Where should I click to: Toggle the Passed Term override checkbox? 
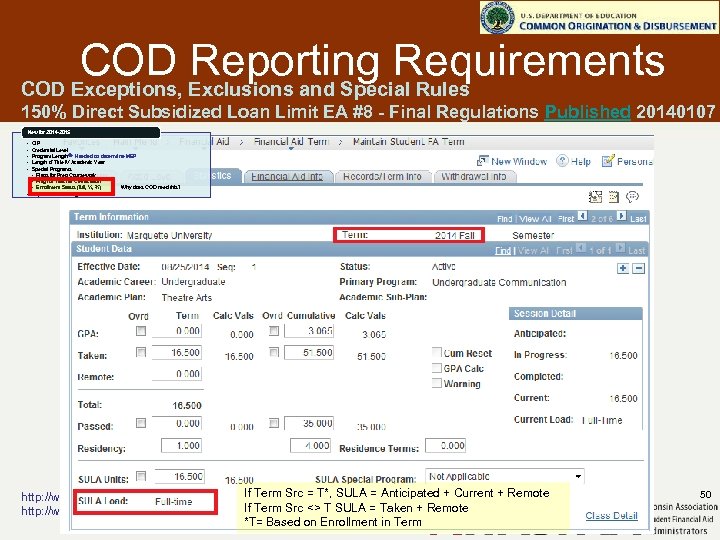(x=141, y=423)
